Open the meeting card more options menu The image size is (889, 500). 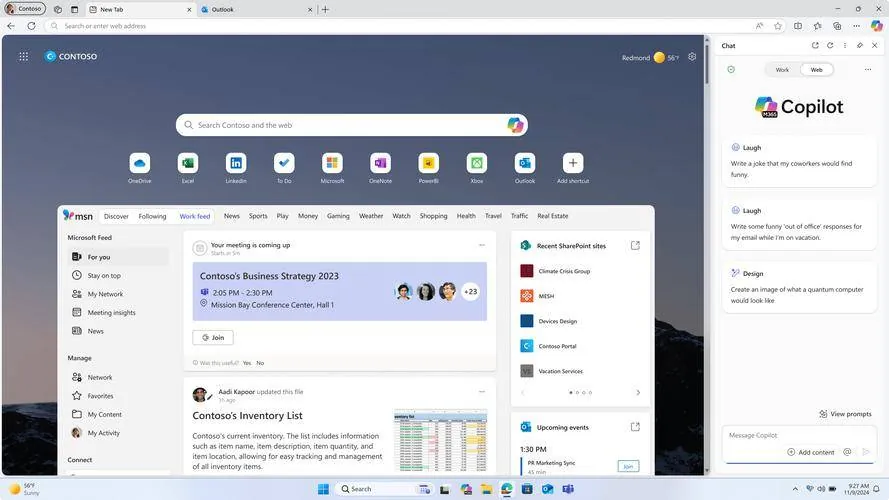(x=482, y=245)
